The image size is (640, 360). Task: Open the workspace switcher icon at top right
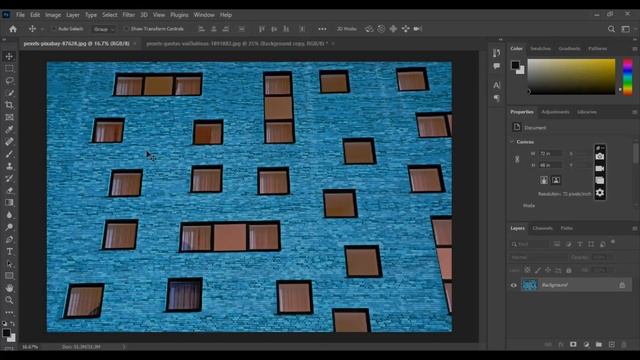[625, 29]
